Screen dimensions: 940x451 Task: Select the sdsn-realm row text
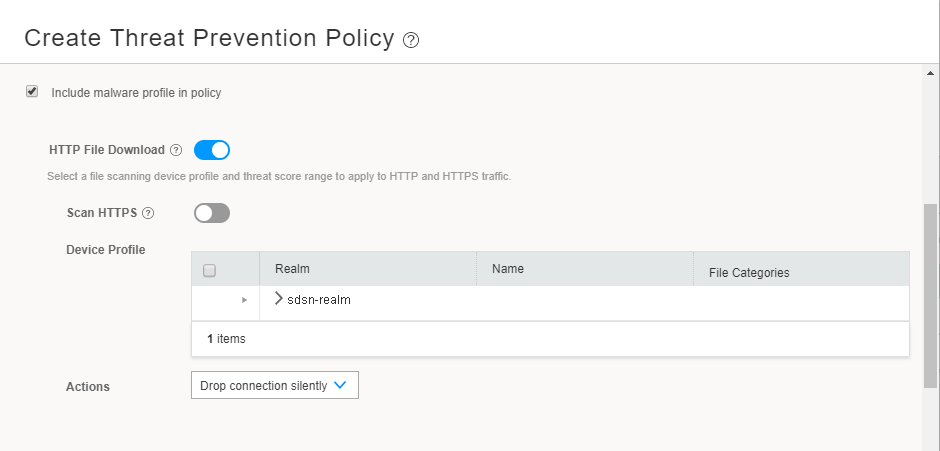pos(318,300)
